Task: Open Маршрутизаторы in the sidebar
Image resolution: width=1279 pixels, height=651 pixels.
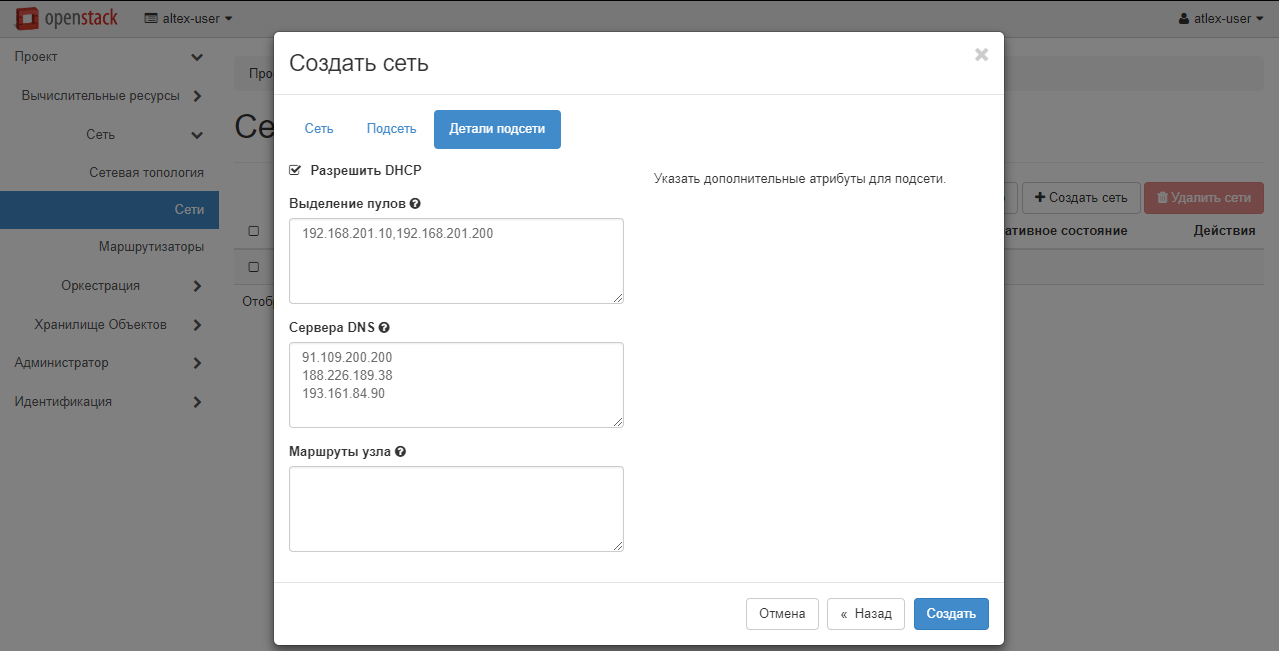Action: pos(151,246)
